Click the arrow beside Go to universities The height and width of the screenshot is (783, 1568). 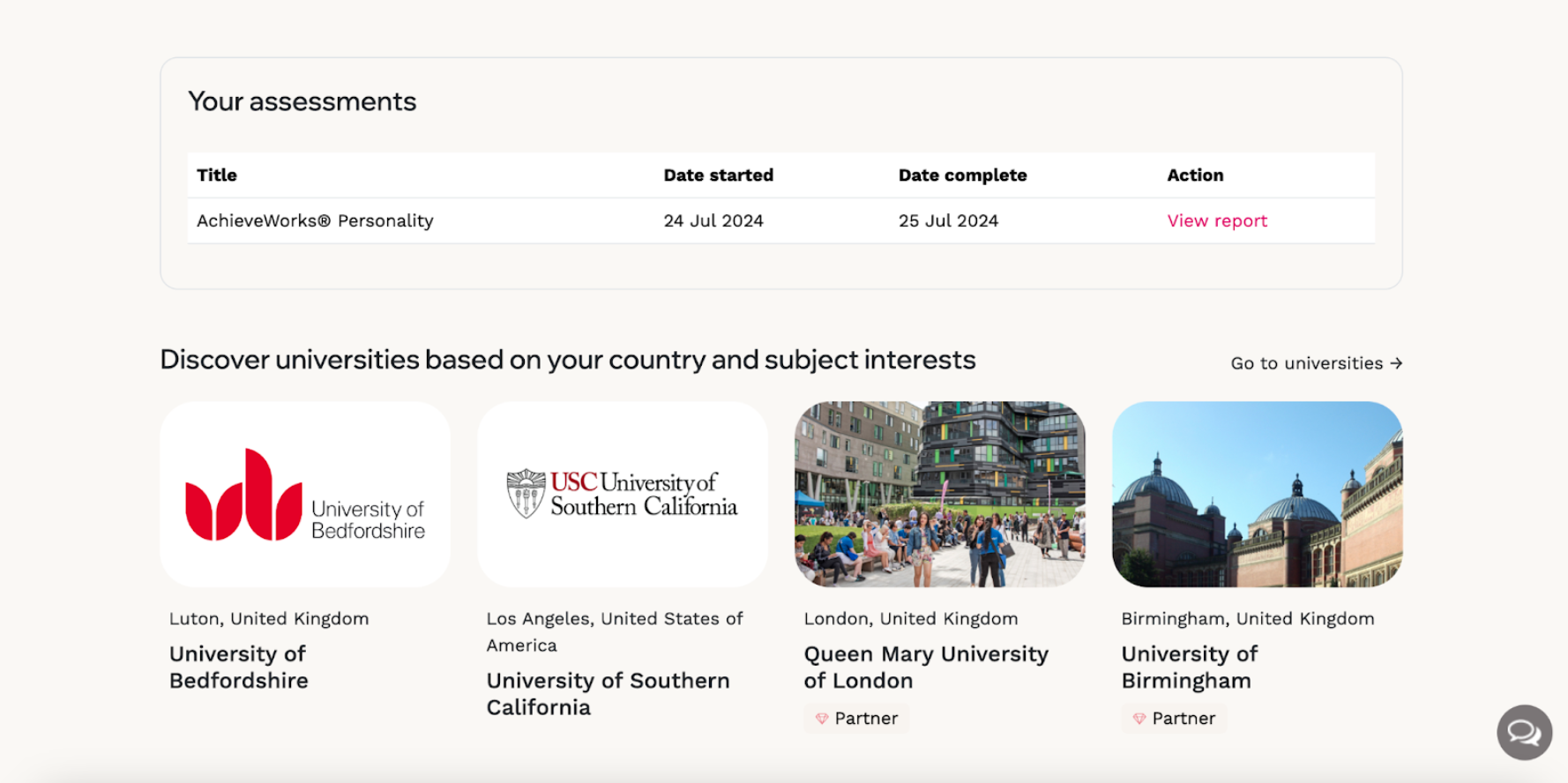1396,363
